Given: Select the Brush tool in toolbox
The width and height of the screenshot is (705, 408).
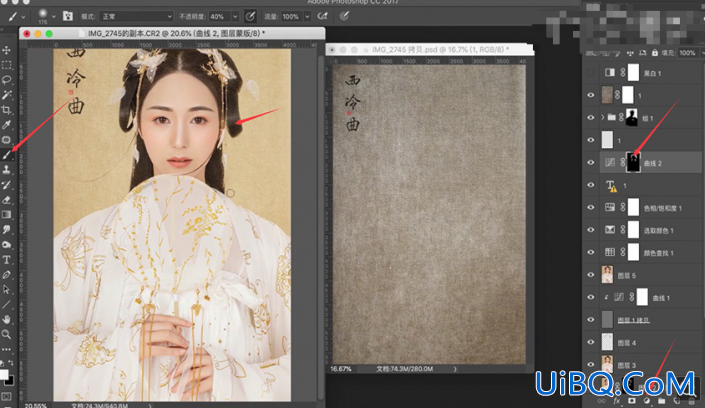Looking at the screenshot, I should [6, 155].
